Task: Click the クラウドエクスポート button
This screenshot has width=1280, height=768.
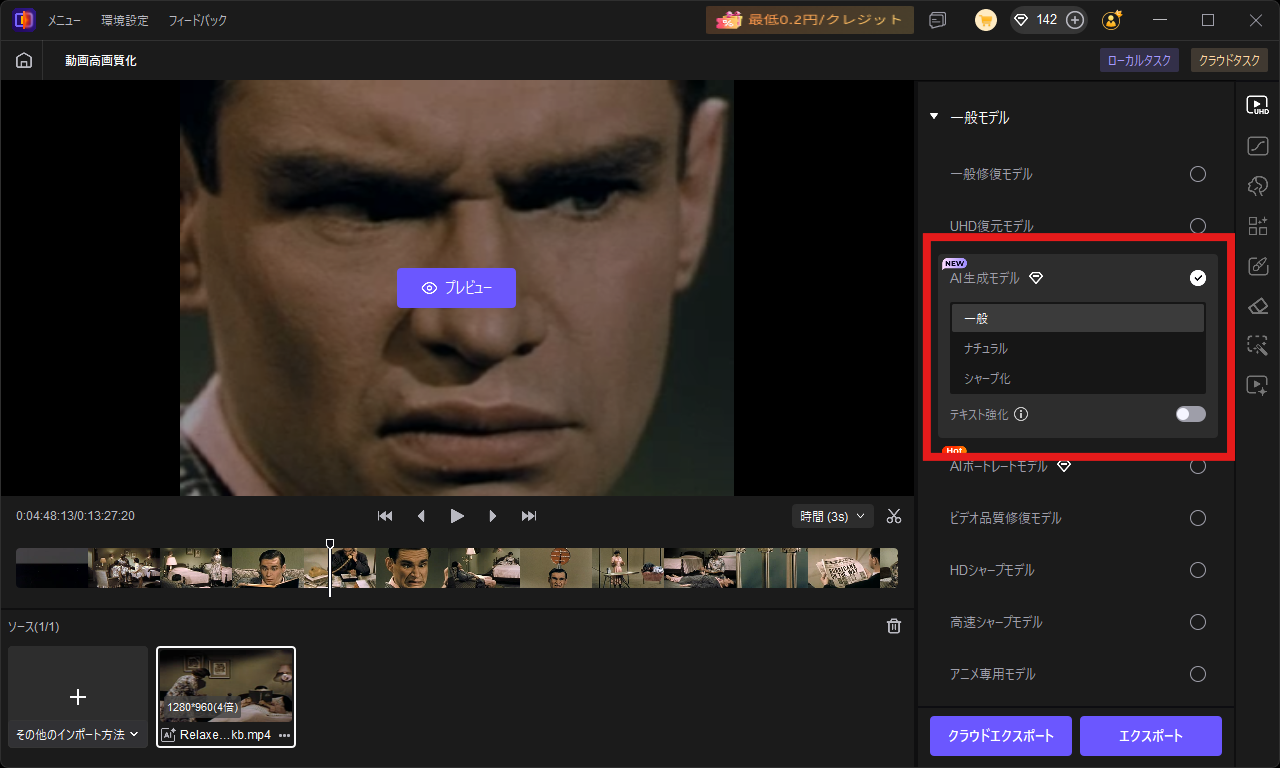Action: (x=1001, y=736)
